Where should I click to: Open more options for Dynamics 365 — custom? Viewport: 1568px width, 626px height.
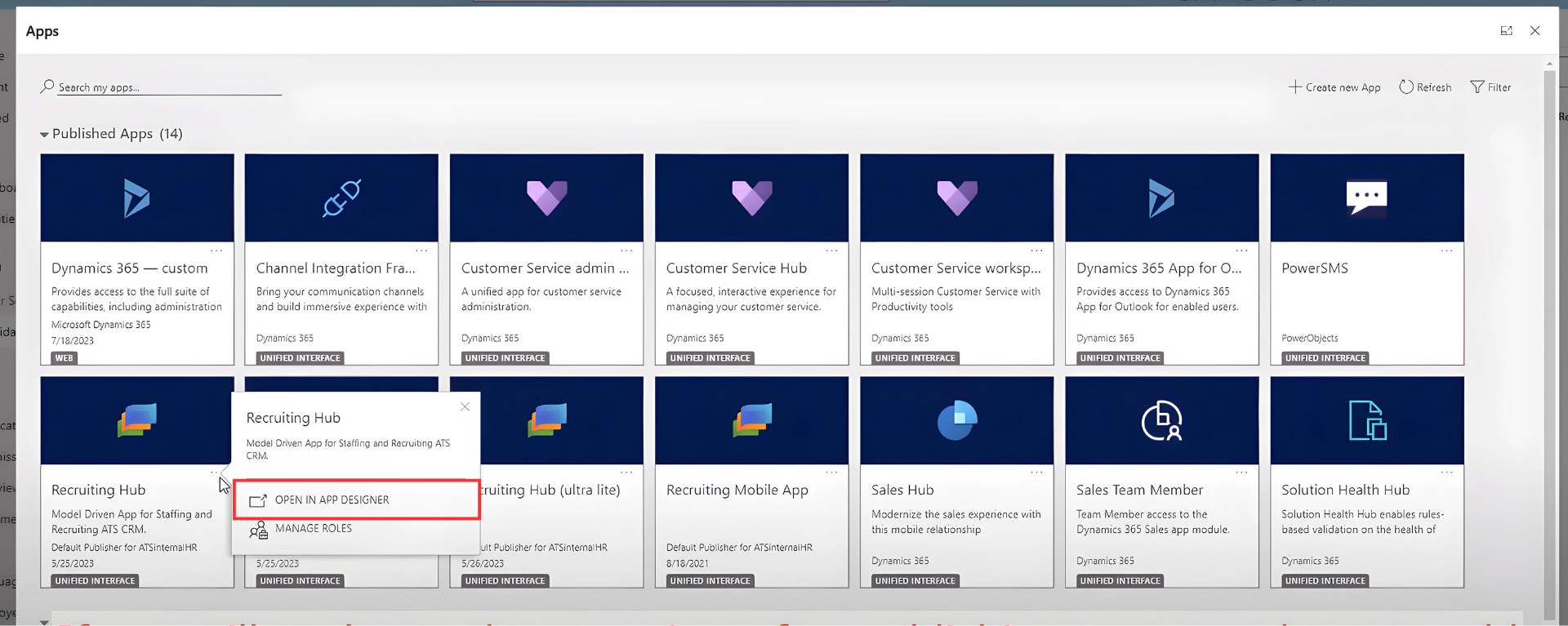[x=216, y=251]
